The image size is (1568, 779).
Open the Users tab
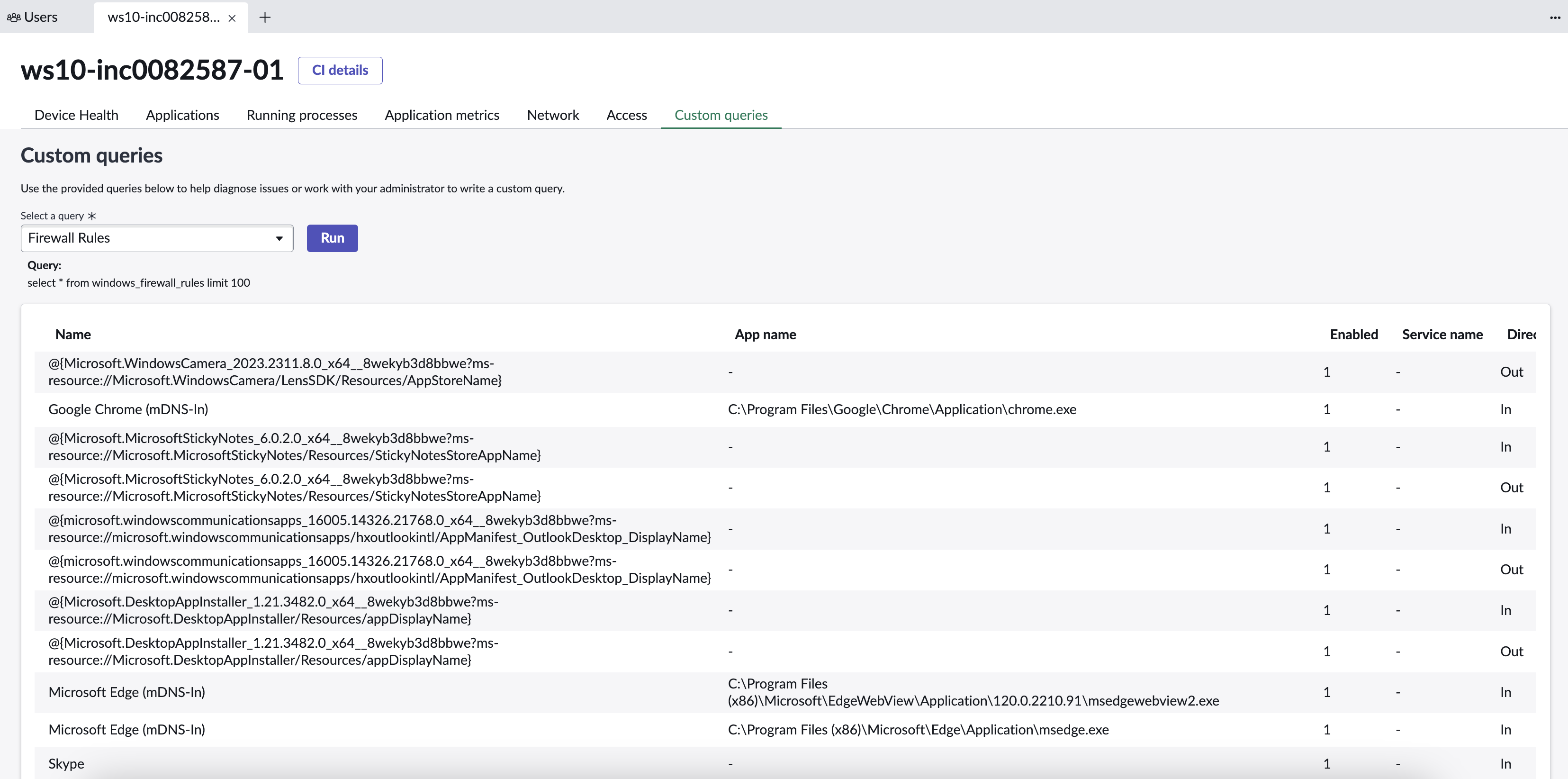click(33, 17)
